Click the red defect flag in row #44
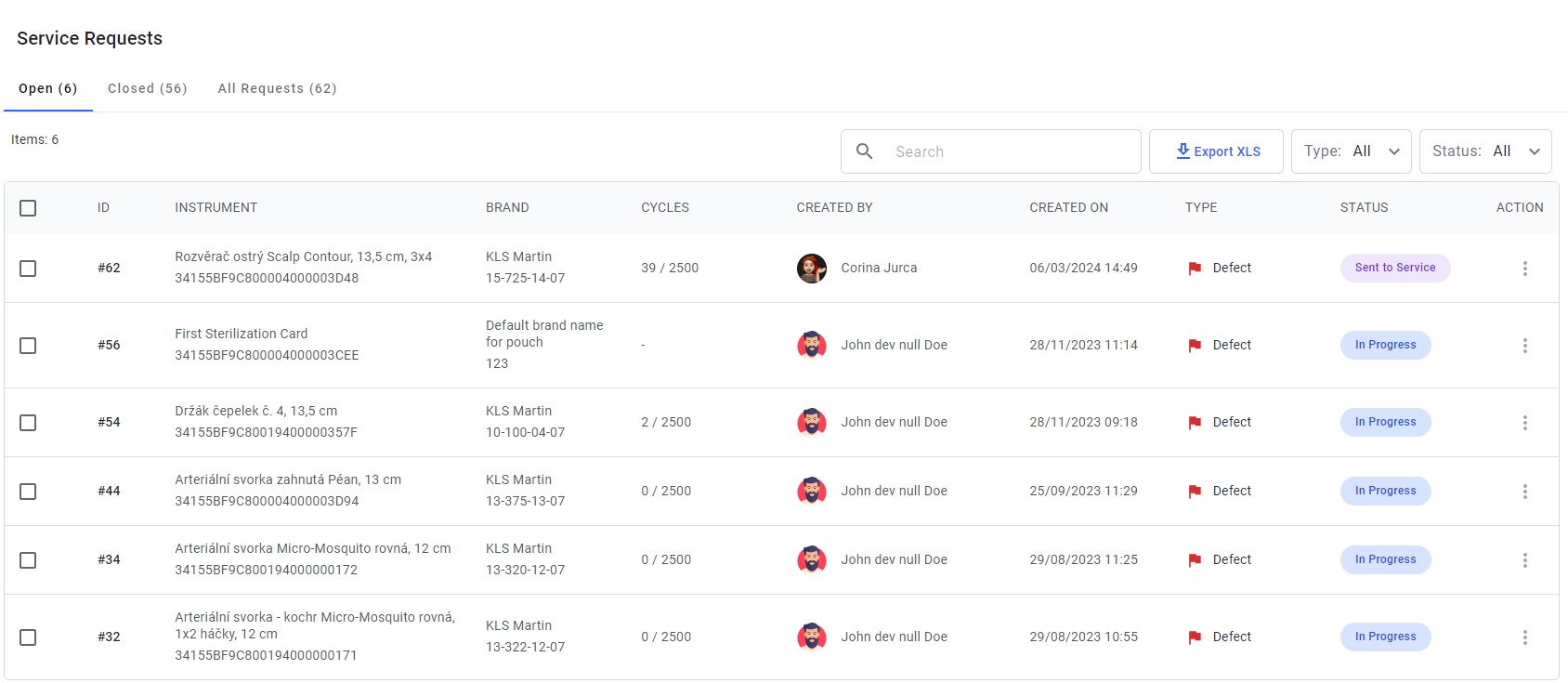 pos(1195,492)
